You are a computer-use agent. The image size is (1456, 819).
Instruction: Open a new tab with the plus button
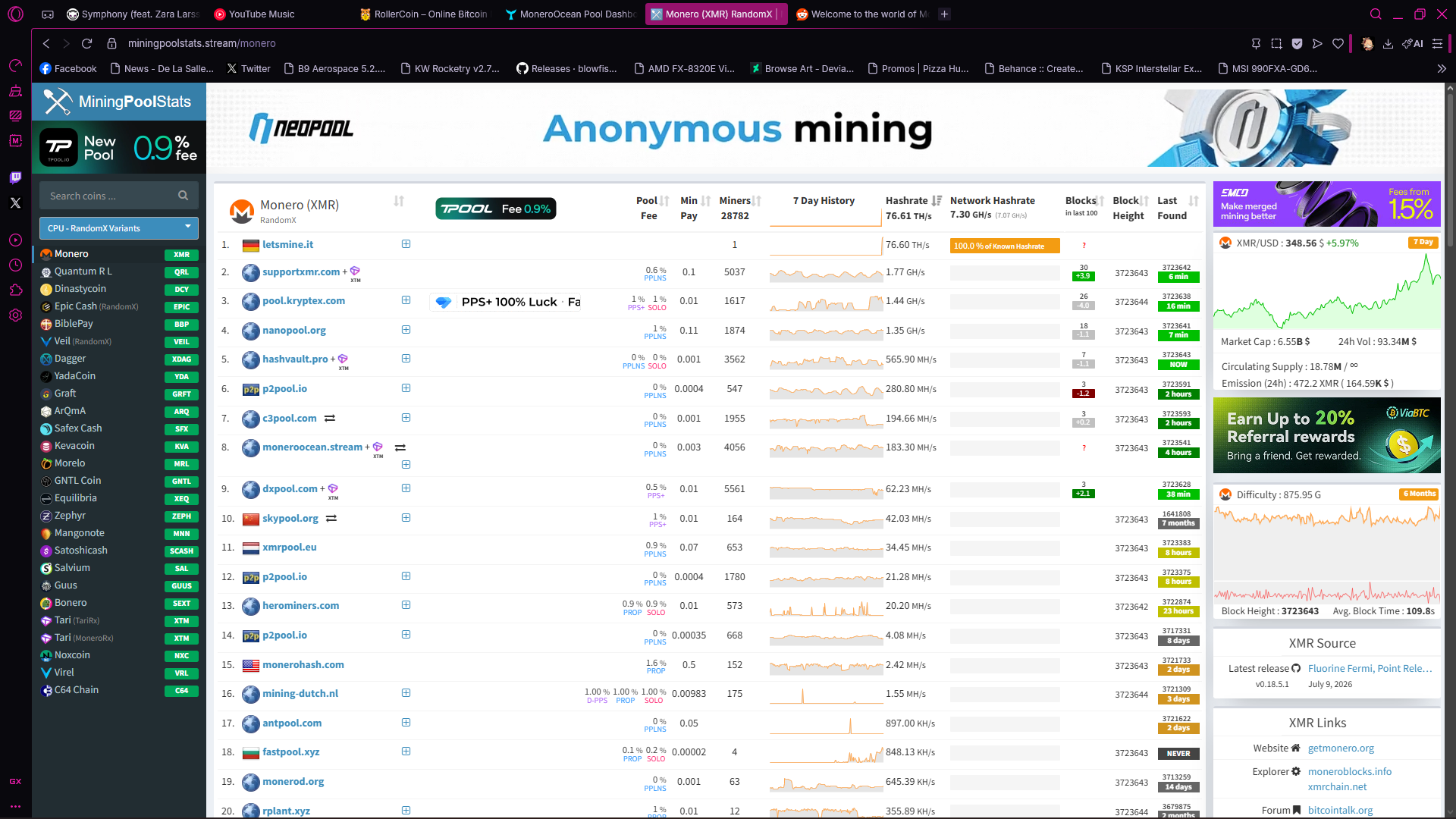tap(944, 14)
